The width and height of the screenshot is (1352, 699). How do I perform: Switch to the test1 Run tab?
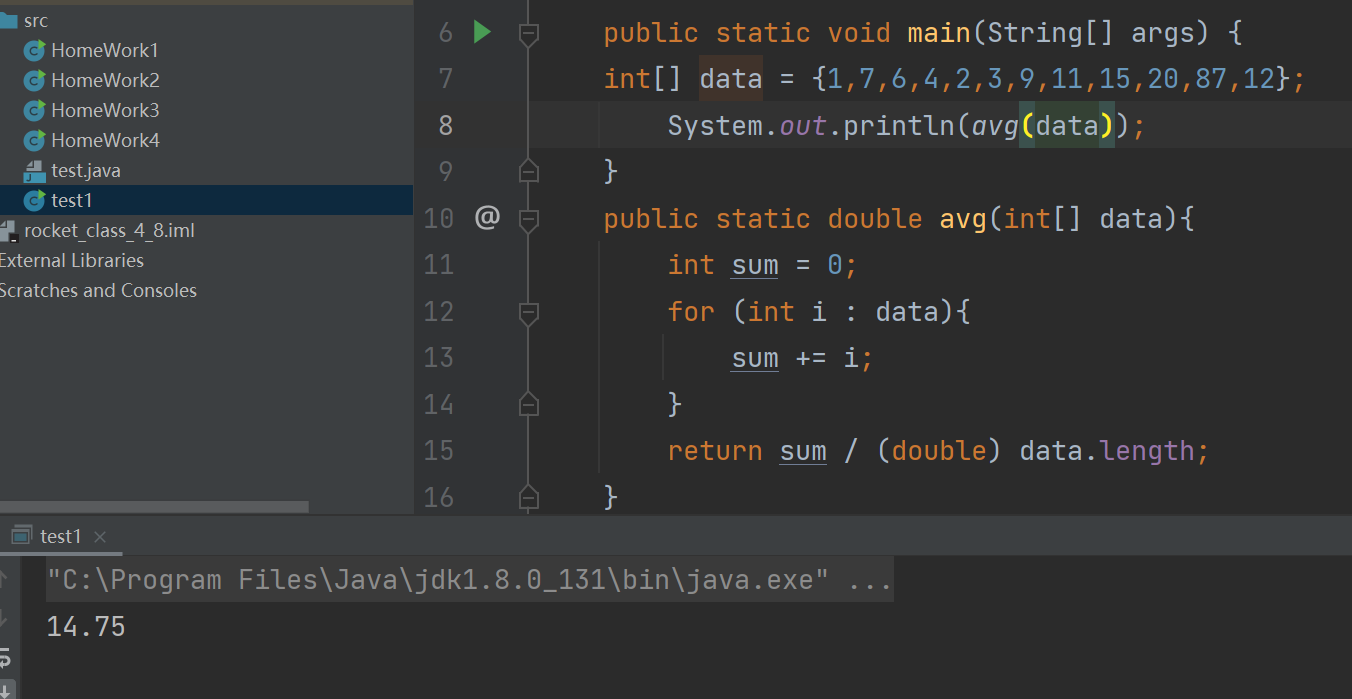click(60, 536)
